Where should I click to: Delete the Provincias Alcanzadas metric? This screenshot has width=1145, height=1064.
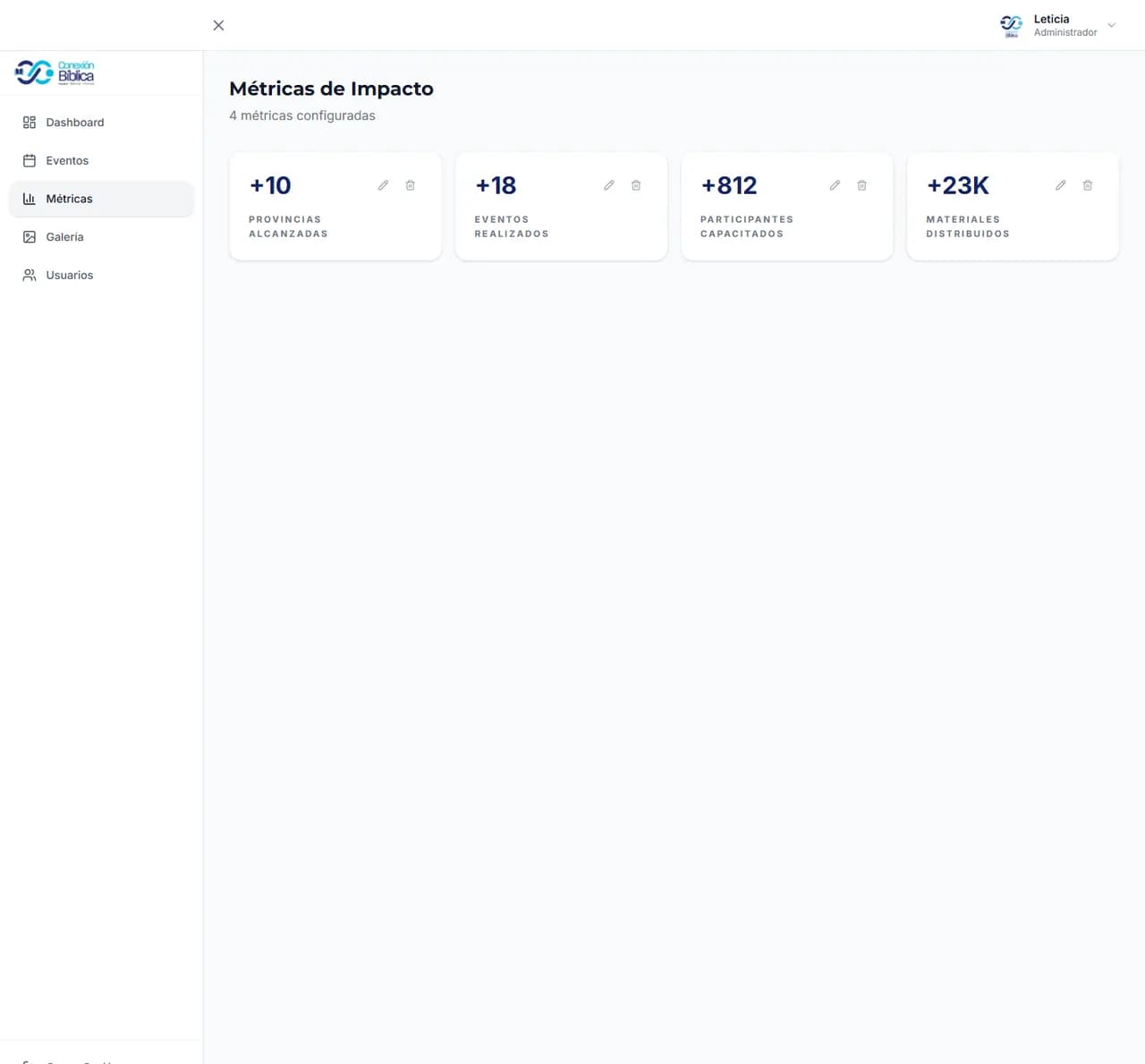tap(411, 185)
